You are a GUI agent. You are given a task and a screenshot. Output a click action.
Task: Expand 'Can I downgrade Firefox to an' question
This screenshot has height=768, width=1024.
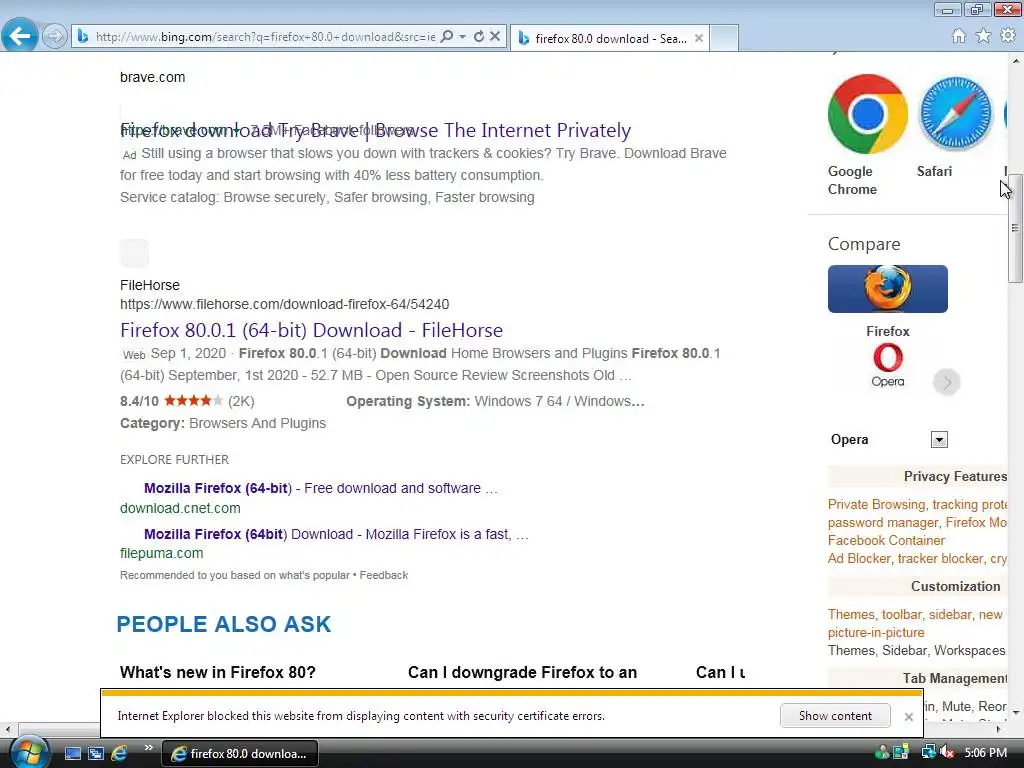point(522,672)
